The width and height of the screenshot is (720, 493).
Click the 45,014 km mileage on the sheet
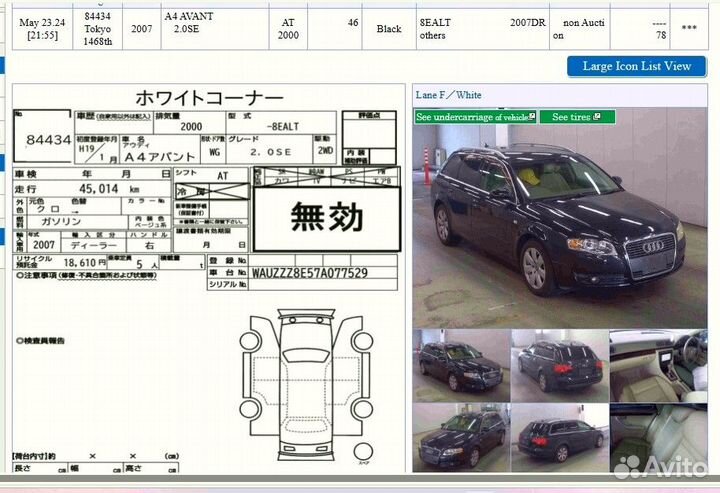coord(109,189)
